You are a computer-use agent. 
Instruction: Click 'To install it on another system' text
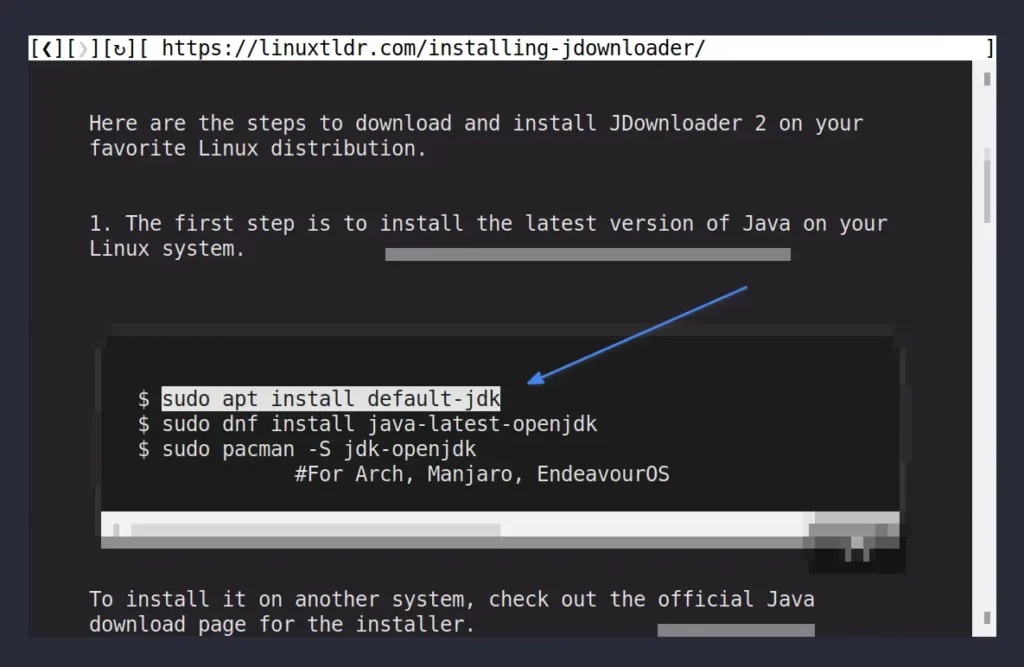452,611
